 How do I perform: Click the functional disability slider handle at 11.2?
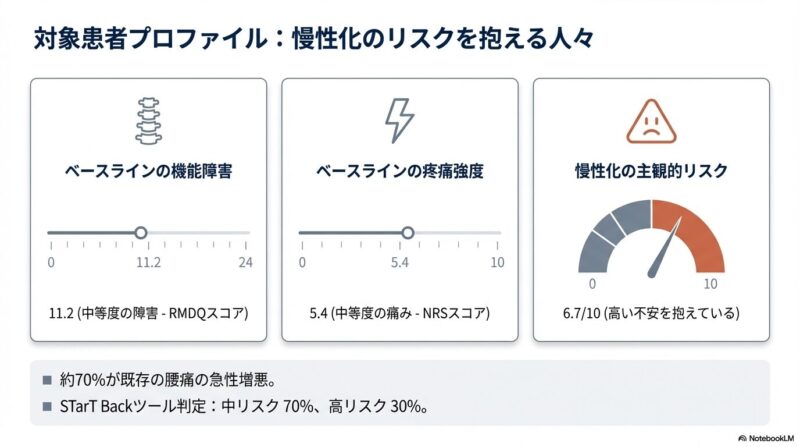click(141, 233)
